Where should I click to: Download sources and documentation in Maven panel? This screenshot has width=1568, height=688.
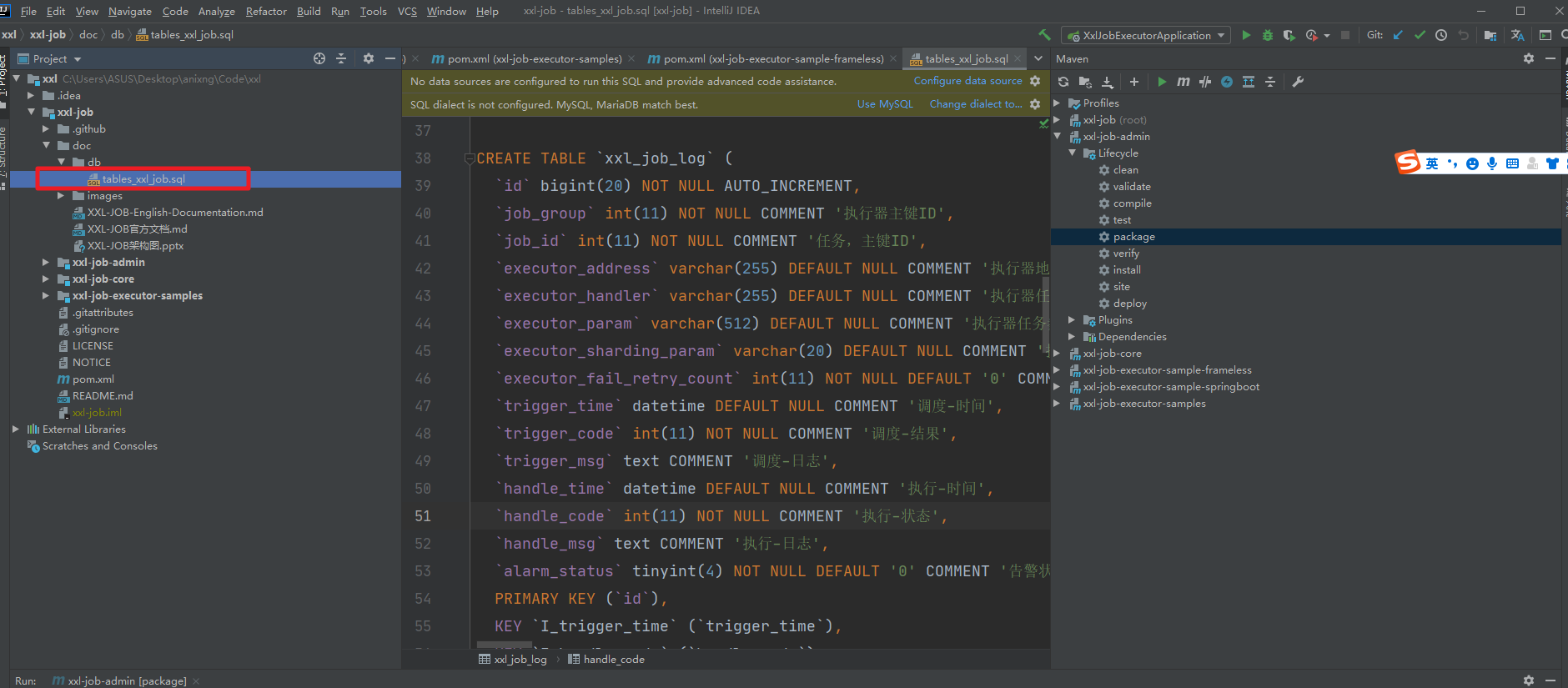coord(1108,82)
